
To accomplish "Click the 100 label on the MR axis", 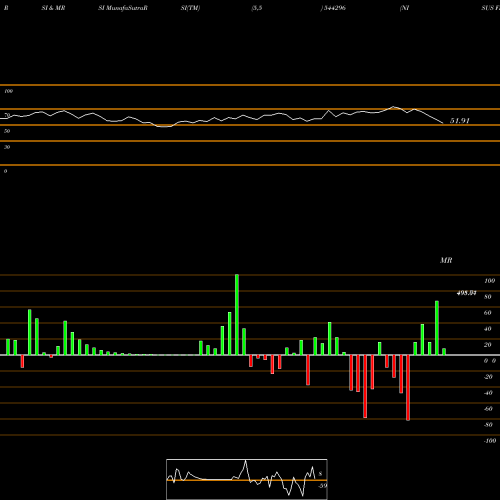I will click(x=489, y=281).
